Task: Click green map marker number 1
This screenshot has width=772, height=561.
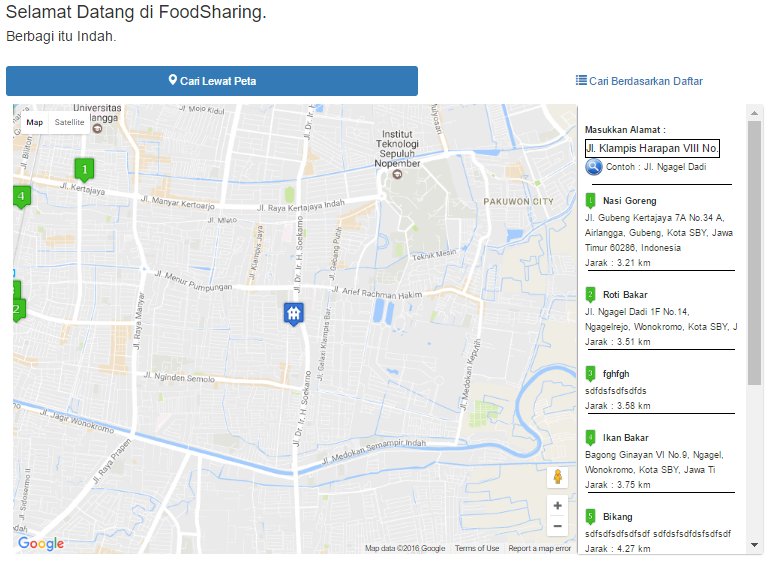Action: pos(84,170)
